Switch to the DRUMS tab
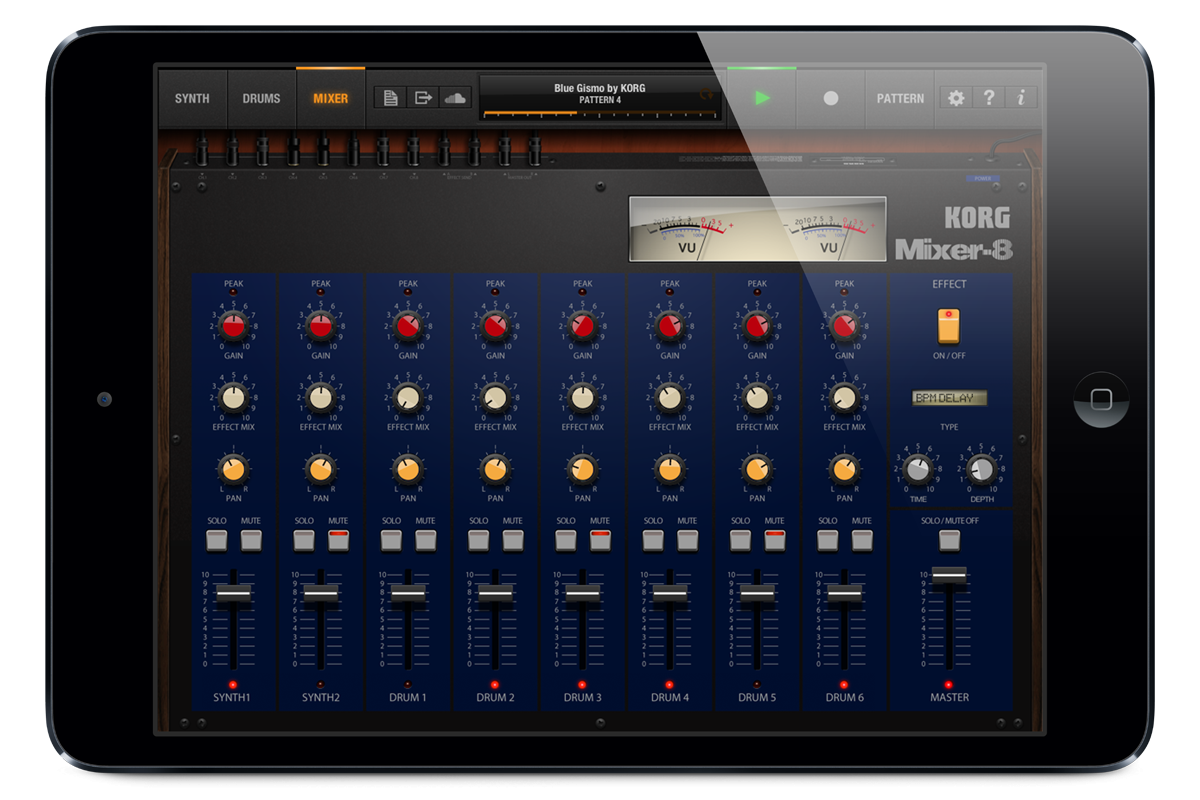 pos(261,98)
